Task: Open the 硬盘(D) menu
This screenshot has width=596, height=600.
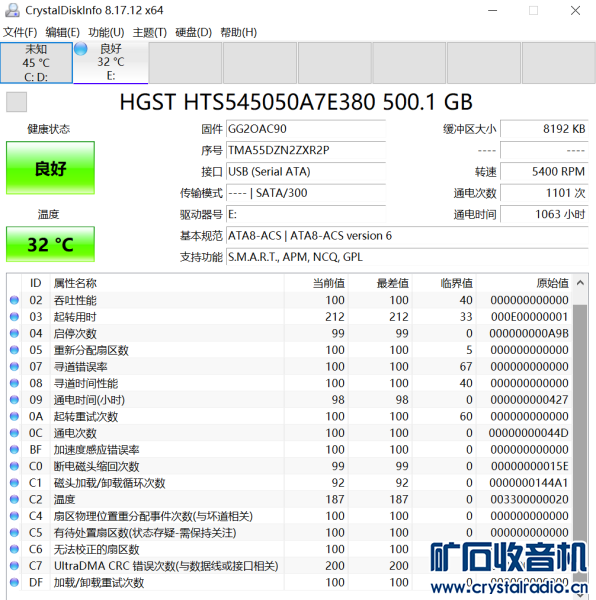Action: click(x=193, y=32)
